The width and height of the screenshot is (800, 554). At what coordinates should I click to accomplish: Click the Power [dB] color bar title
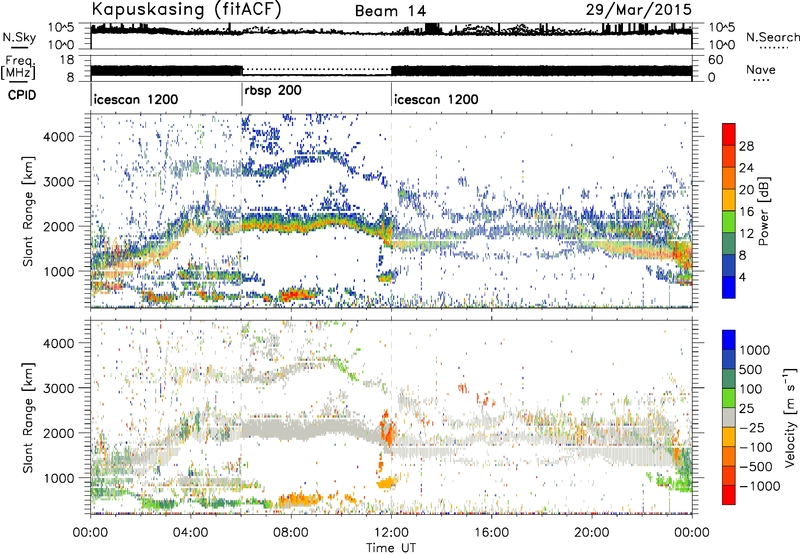point(763,211)
